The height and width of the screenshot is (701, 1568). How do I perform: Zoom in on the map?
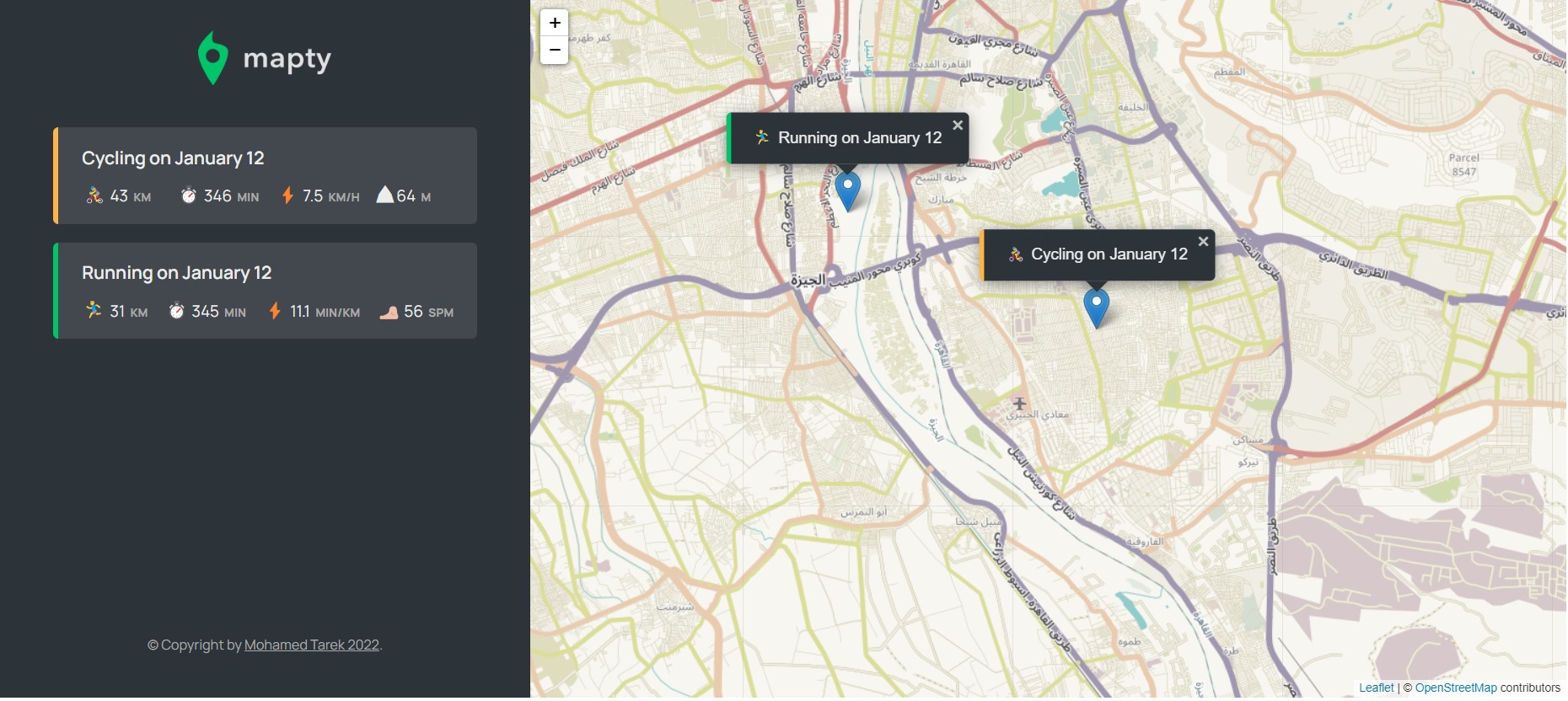click(x=554, y=23)
